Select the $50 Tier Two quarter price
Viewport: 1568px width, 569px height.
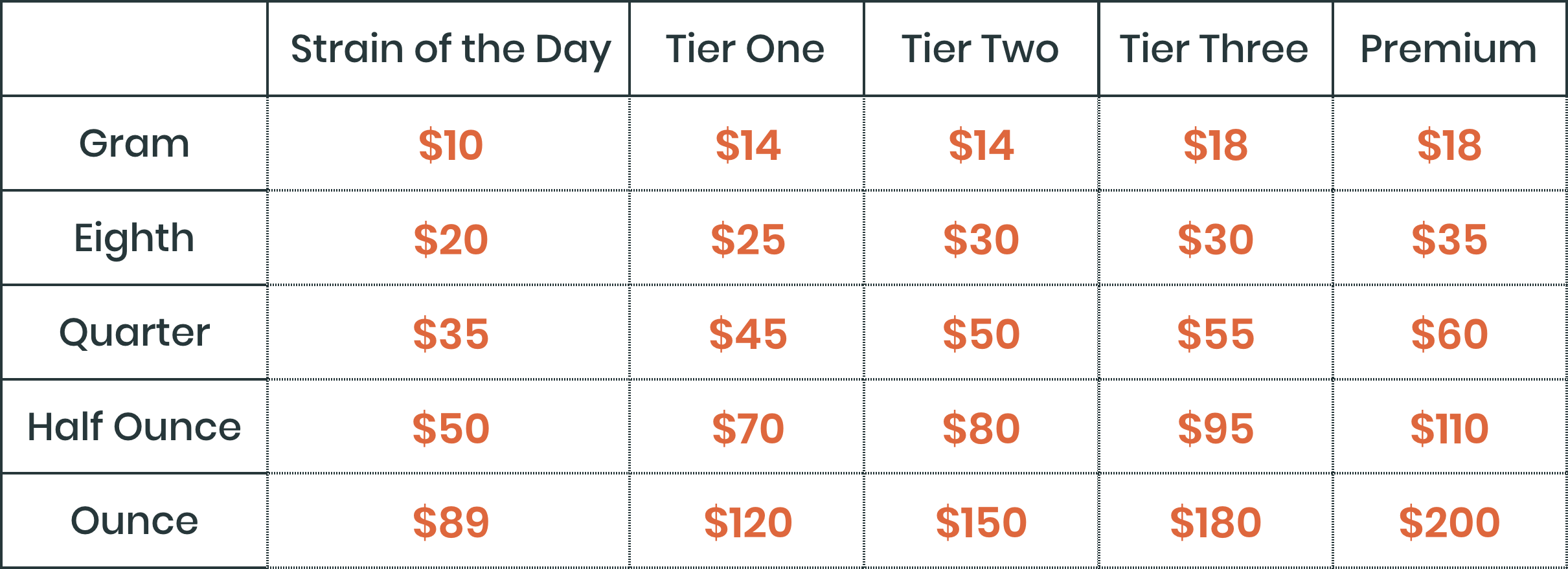pos(981,334)
